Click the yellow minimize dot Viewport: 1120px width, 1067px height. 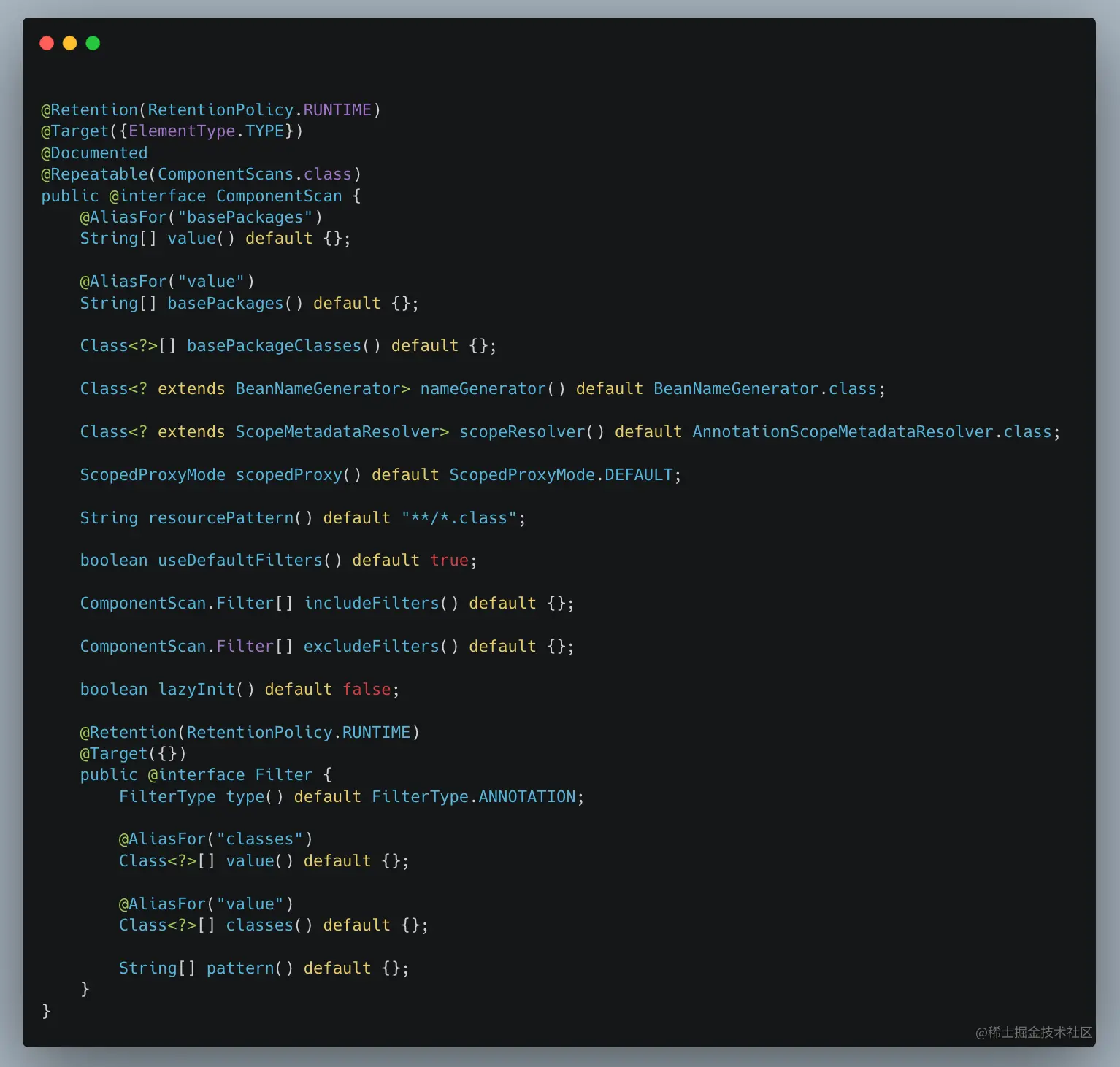70,43
